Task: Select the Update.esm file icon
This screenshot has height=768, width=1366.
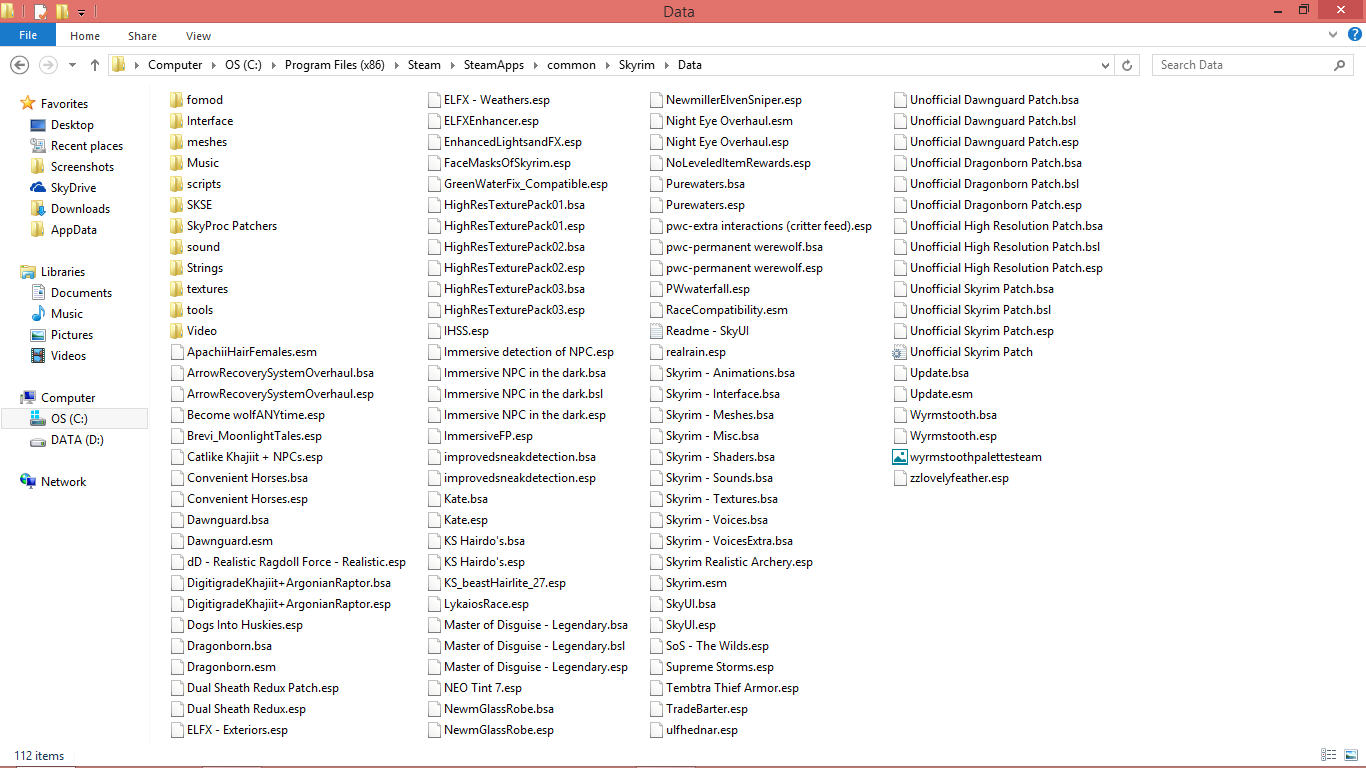Action: (x=900, y=394)
